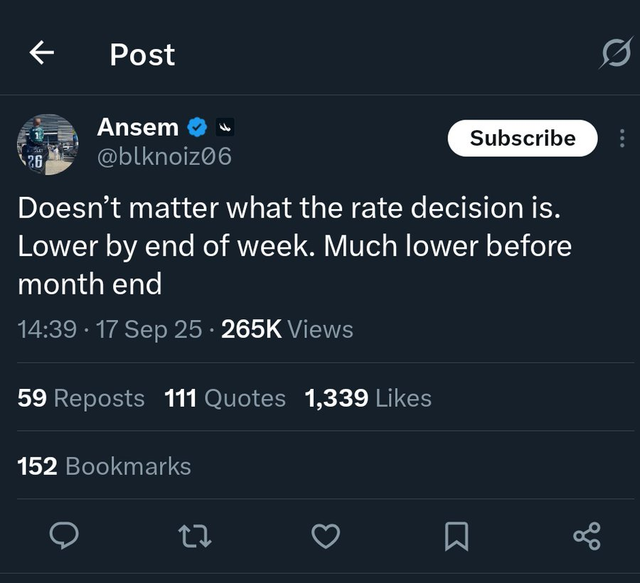This screenshot has height=583, width=640.
Task: Repost this post using the arrows icon
Action: point(194,537)
